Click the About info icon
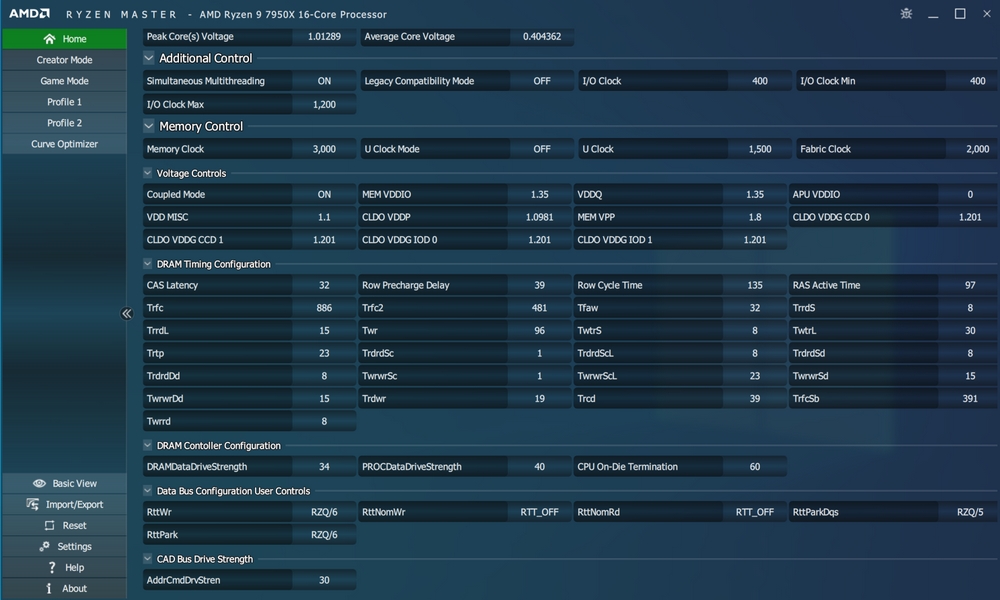 (49, 589)
